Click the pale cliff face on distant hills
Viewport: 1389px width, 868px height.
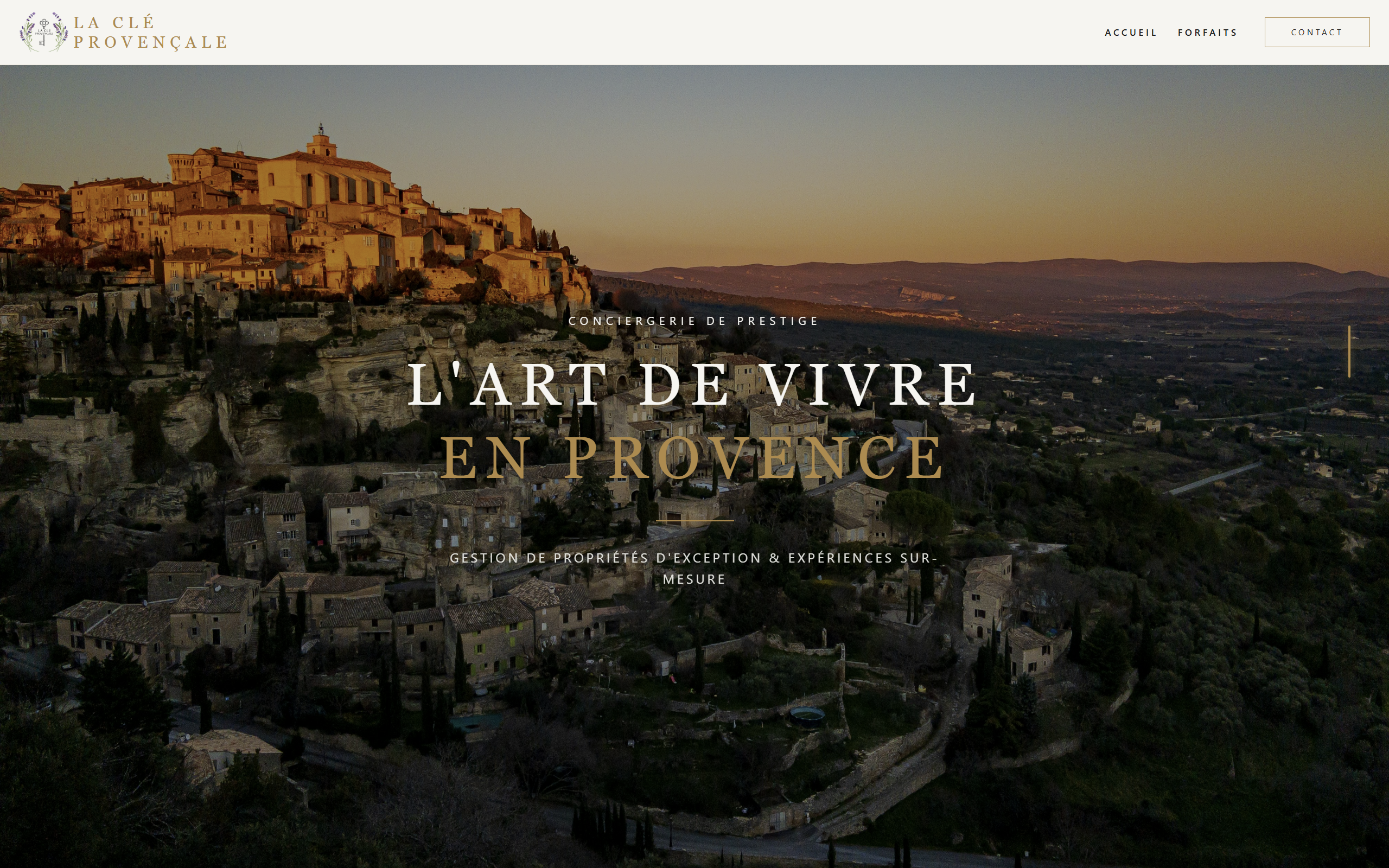pos(925,295)
